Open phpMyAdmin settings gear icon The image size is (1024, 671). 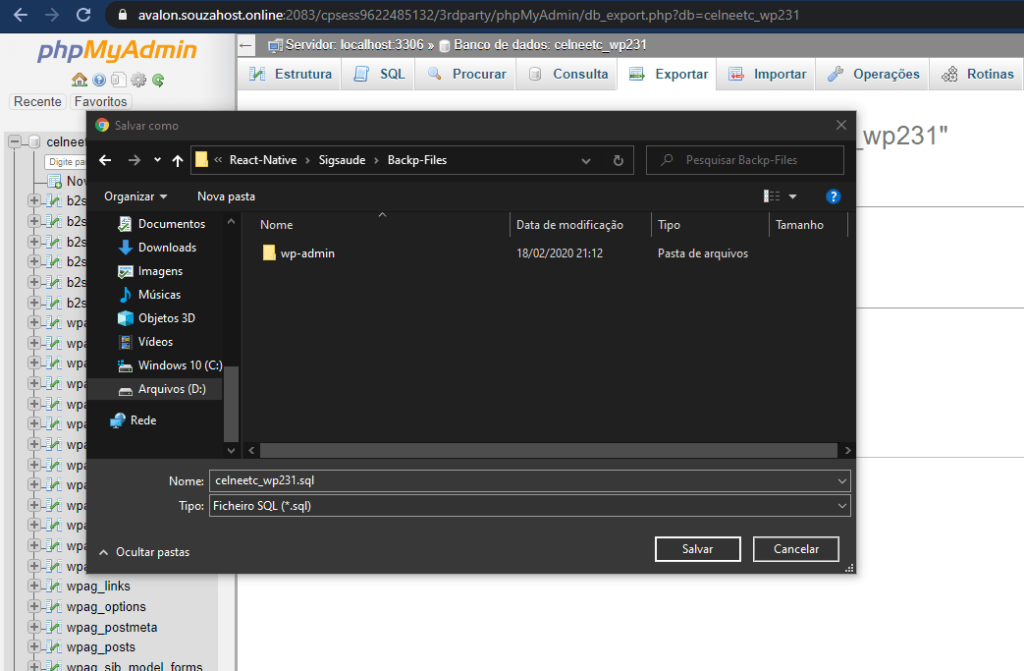(138, 80)
